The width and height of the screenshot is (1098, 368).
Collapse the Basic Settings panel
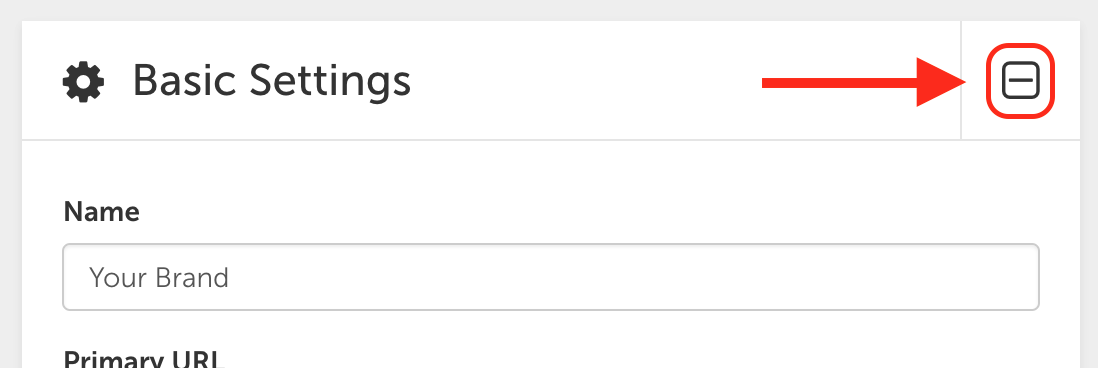click(1020, 81)
